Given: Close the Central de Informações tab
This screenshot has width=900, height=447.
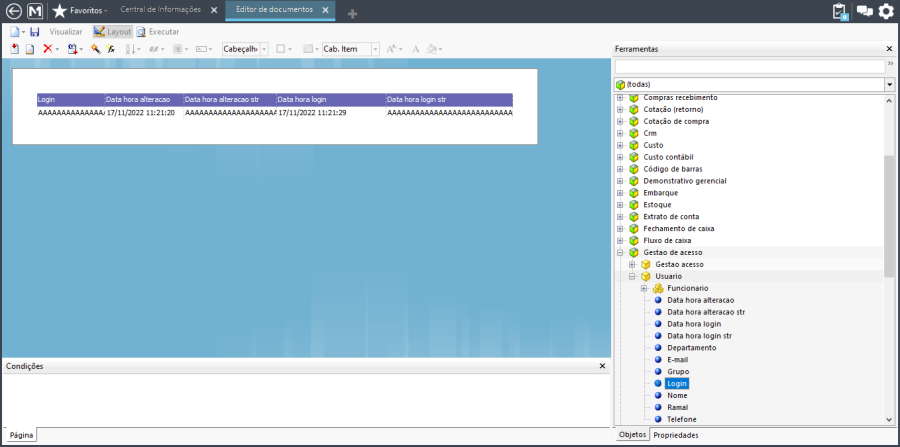Looking at the screenshot, I should point(214,10).
